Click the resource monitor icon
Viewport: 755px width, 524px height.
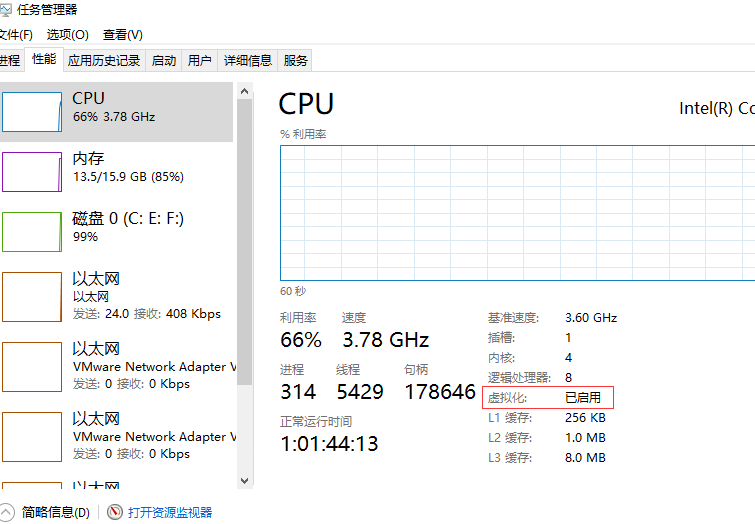point(115,512)
